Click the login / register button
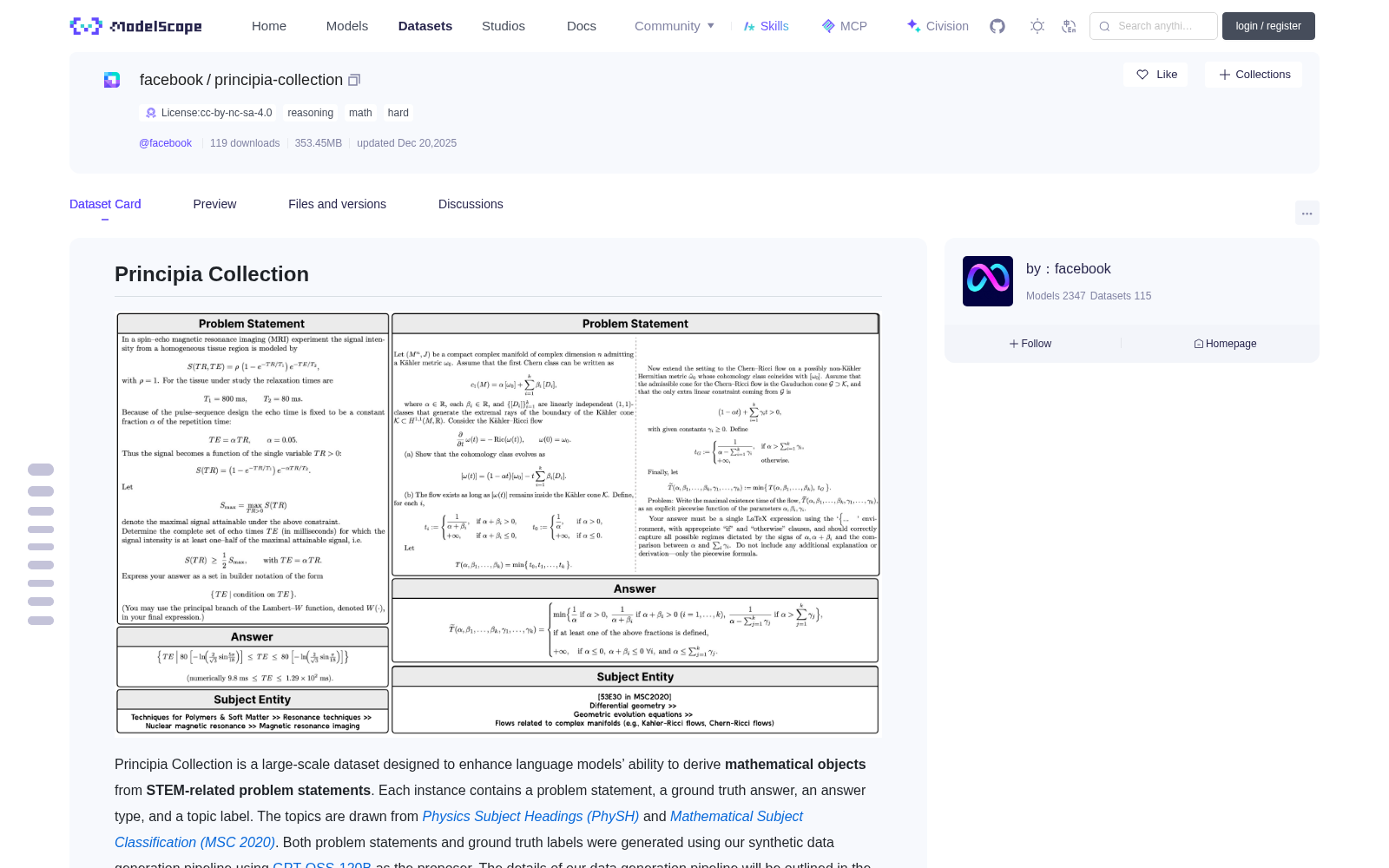Viewport: 1389px width, 868px height. click(x=1268, y=26)
